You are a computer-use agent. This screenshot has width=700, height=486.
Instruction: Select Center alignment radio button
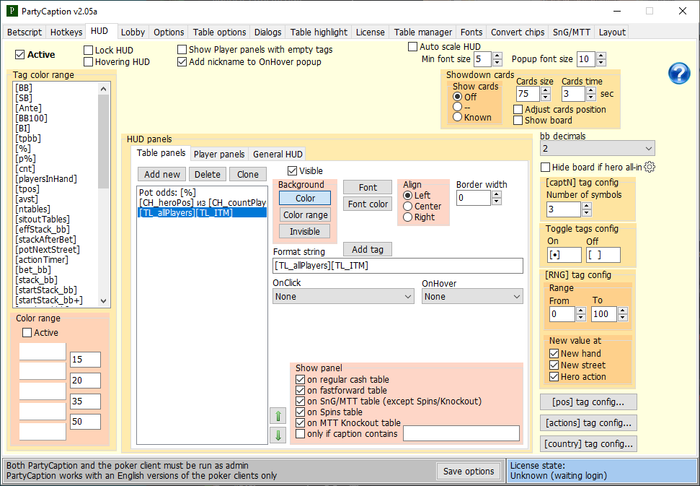pos(407,206)
